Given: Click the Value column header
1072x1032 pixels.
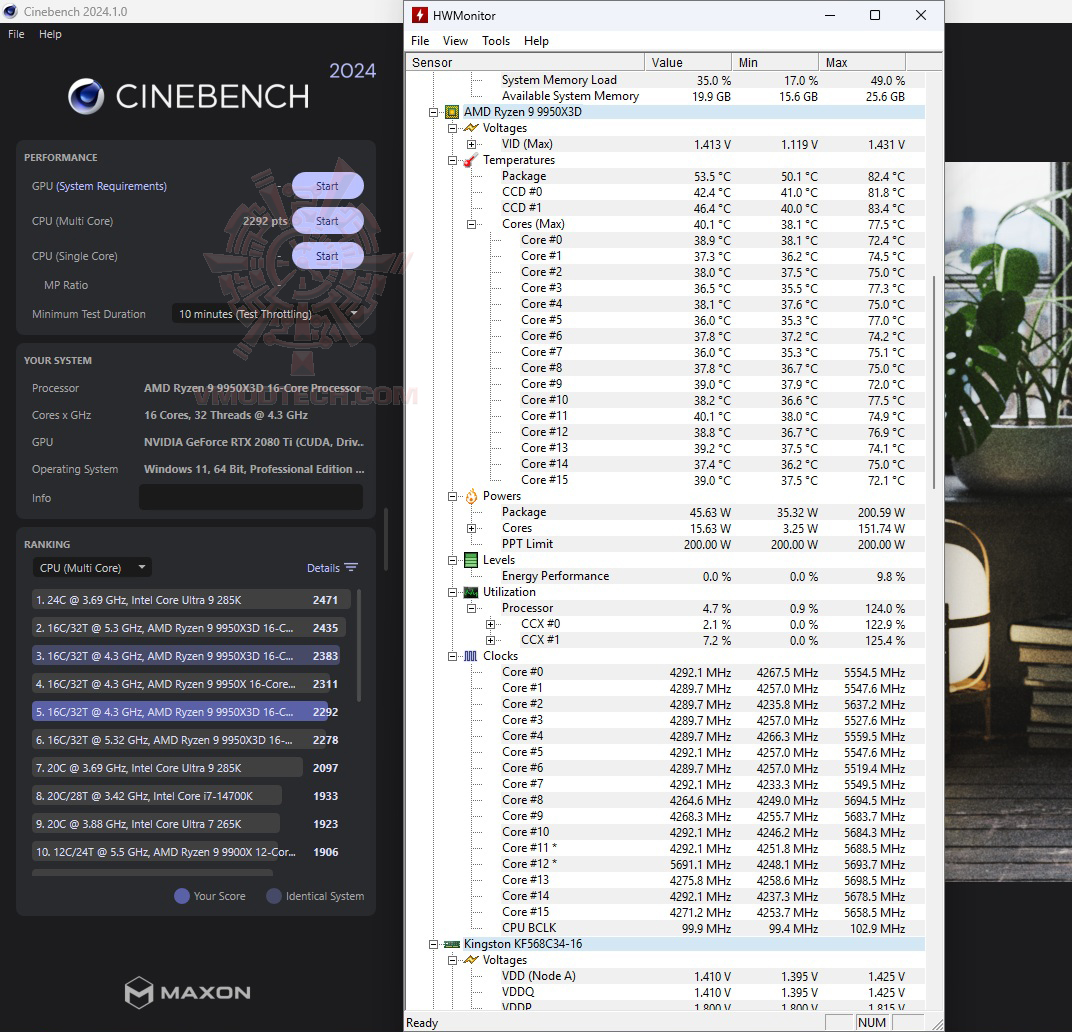Looking at the screenshot, I should pyautogui.click(x=688, y=62).
